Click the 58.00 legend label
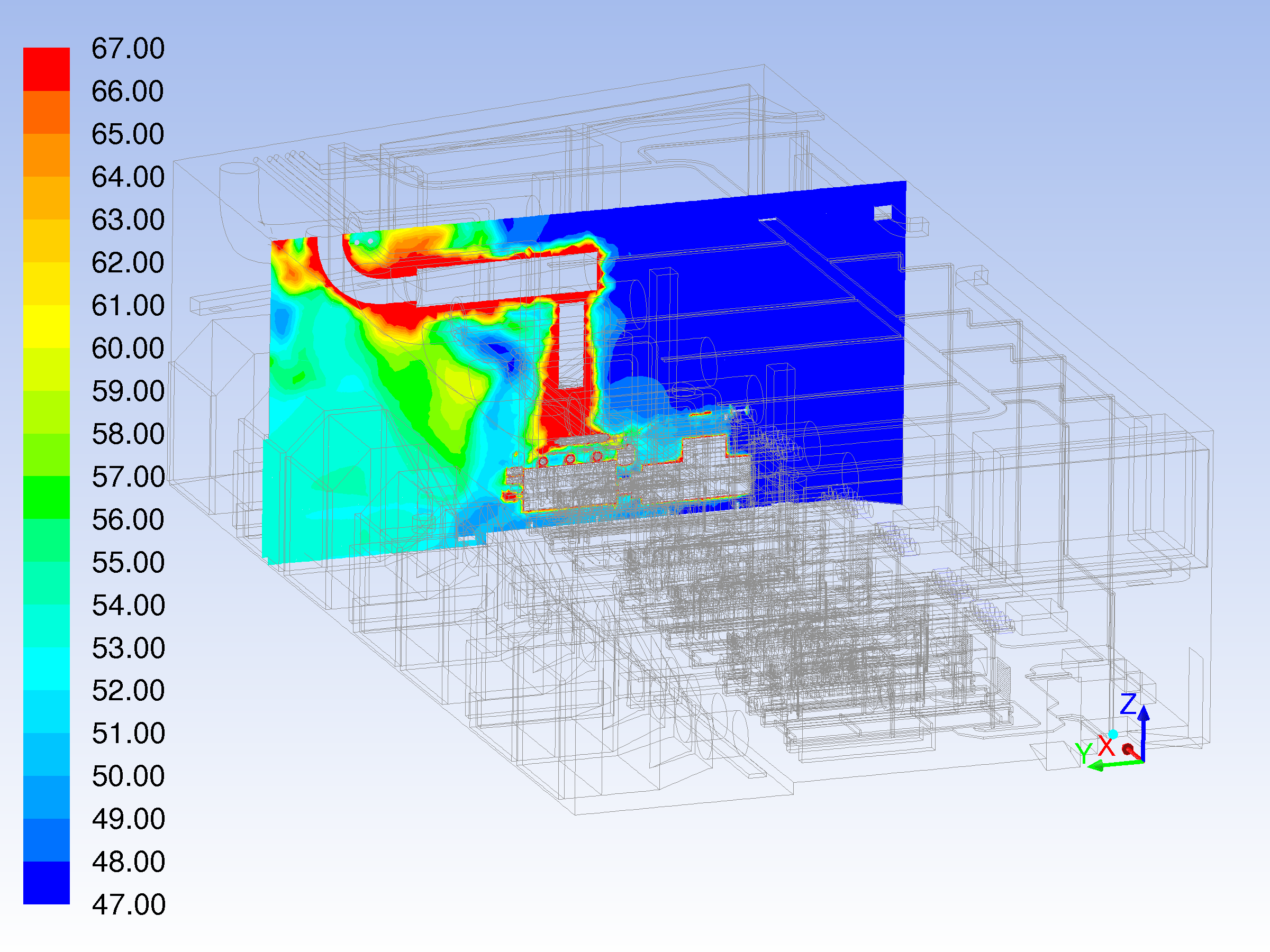The width and height of the screenshot is (1270, 952). point(128,434)
